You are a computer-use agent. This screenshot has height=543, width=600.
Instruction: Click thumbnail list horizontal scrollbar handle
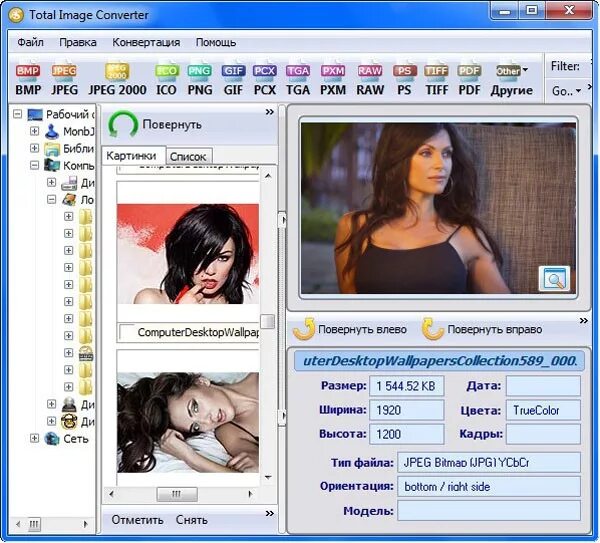coord(177,494)
